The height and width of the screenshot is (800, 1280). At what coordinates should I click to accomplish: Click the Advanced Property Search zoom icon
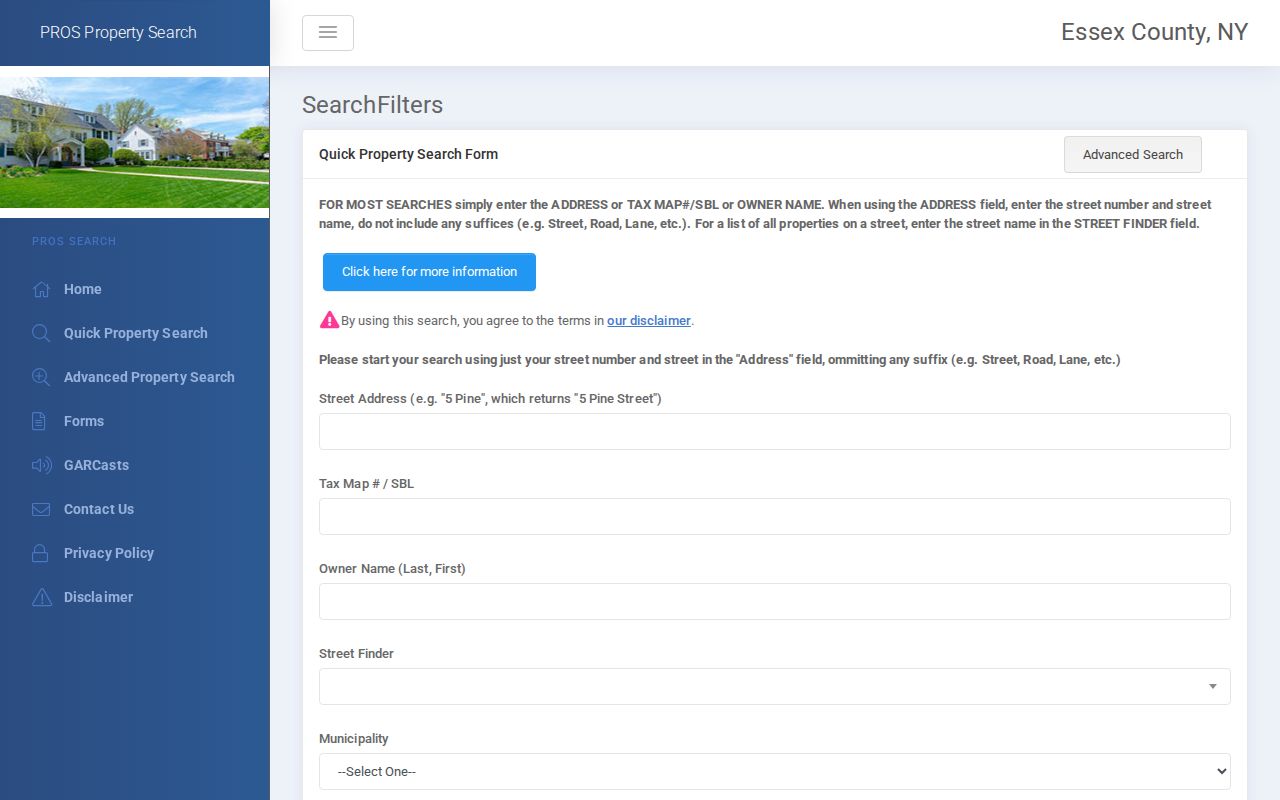click(41, 377)
